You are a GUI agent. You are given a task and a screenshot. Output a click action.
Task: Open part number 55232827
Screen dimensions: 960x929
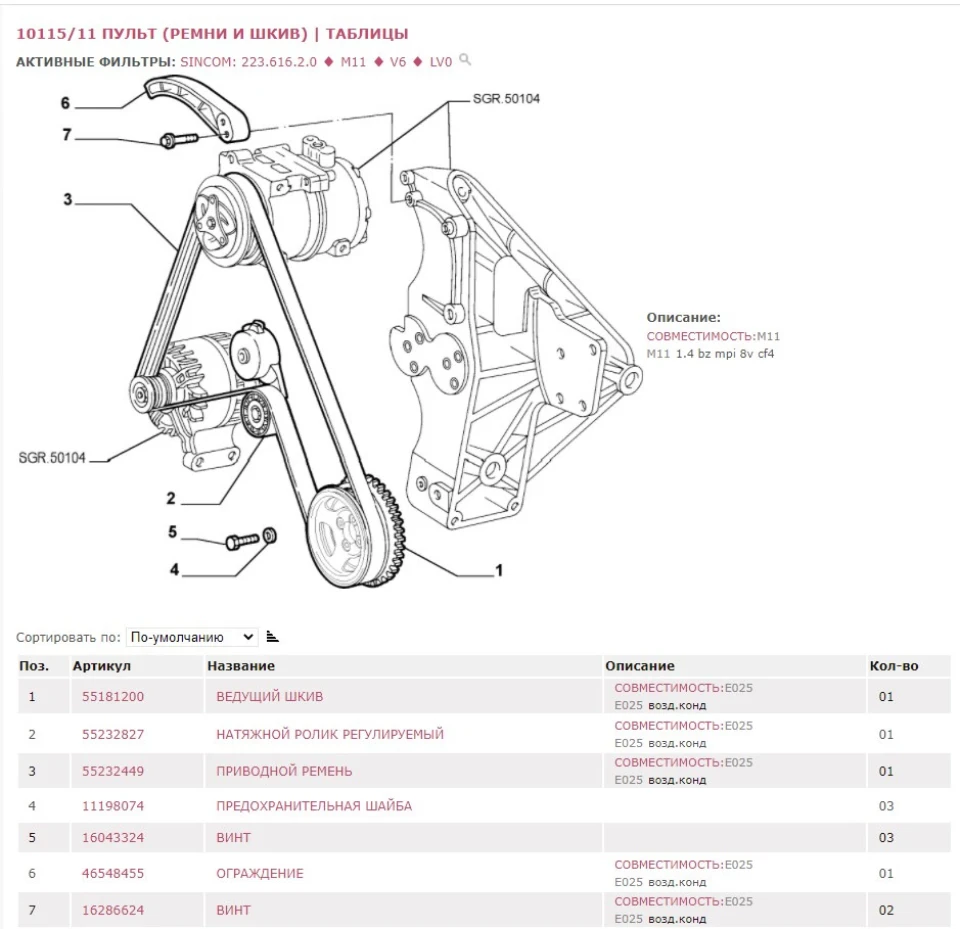click(113, 734)
